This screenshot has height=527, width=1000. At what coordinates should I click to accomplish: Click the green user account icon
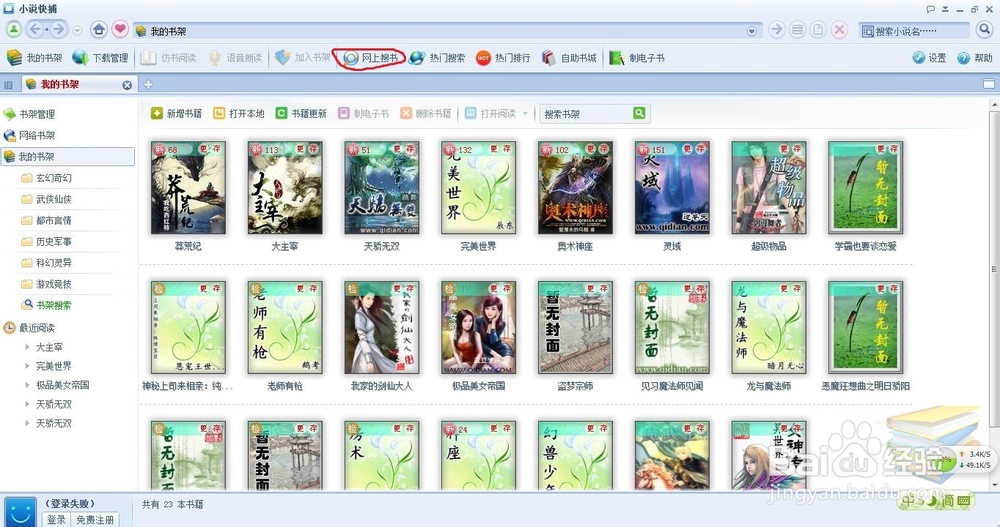[13, 29]
